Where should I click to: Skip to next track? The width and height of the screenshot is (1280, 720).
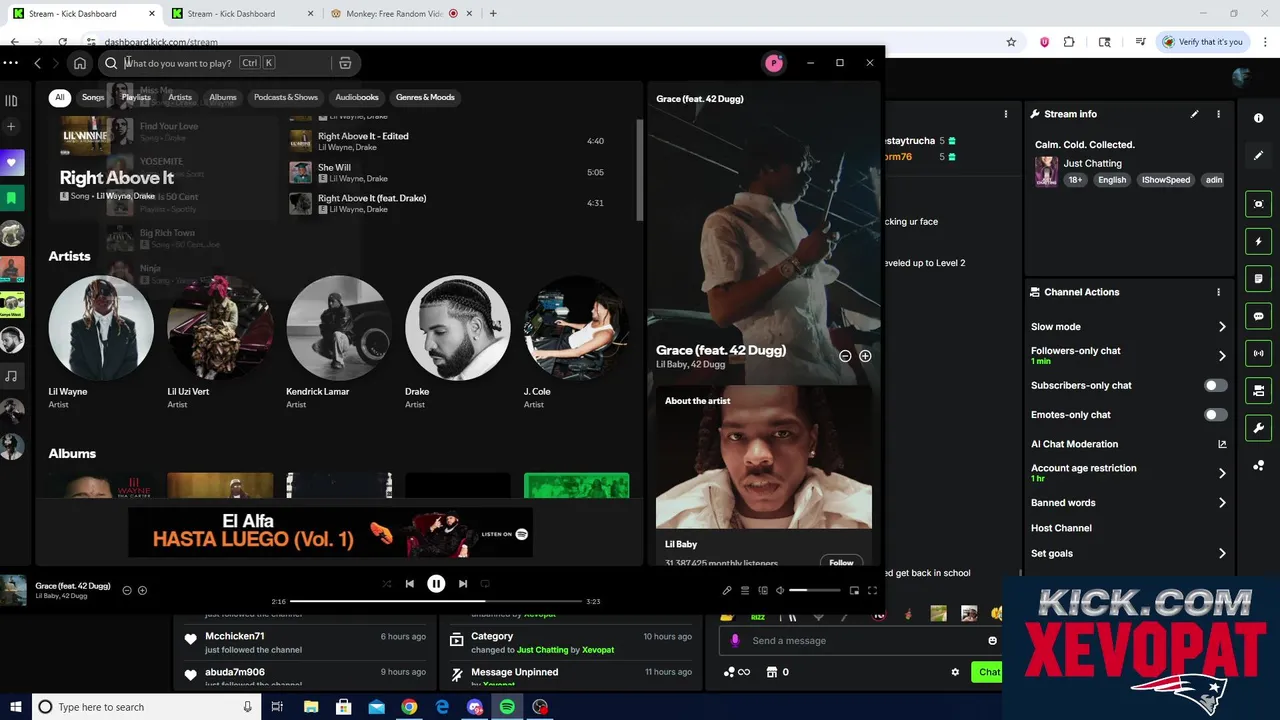[463, 584]
